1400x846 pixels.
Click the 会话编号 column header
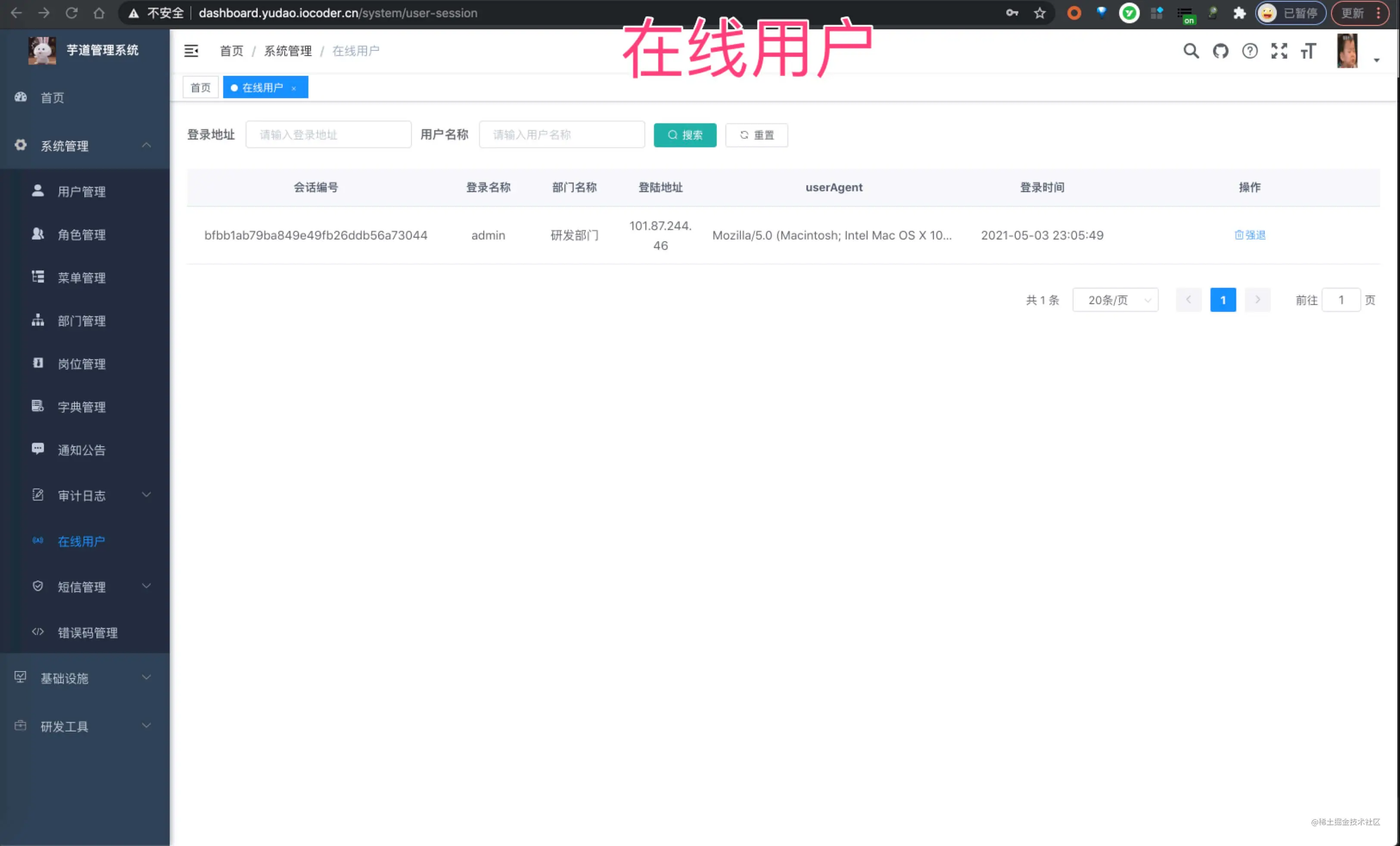(x=316, y=187)
